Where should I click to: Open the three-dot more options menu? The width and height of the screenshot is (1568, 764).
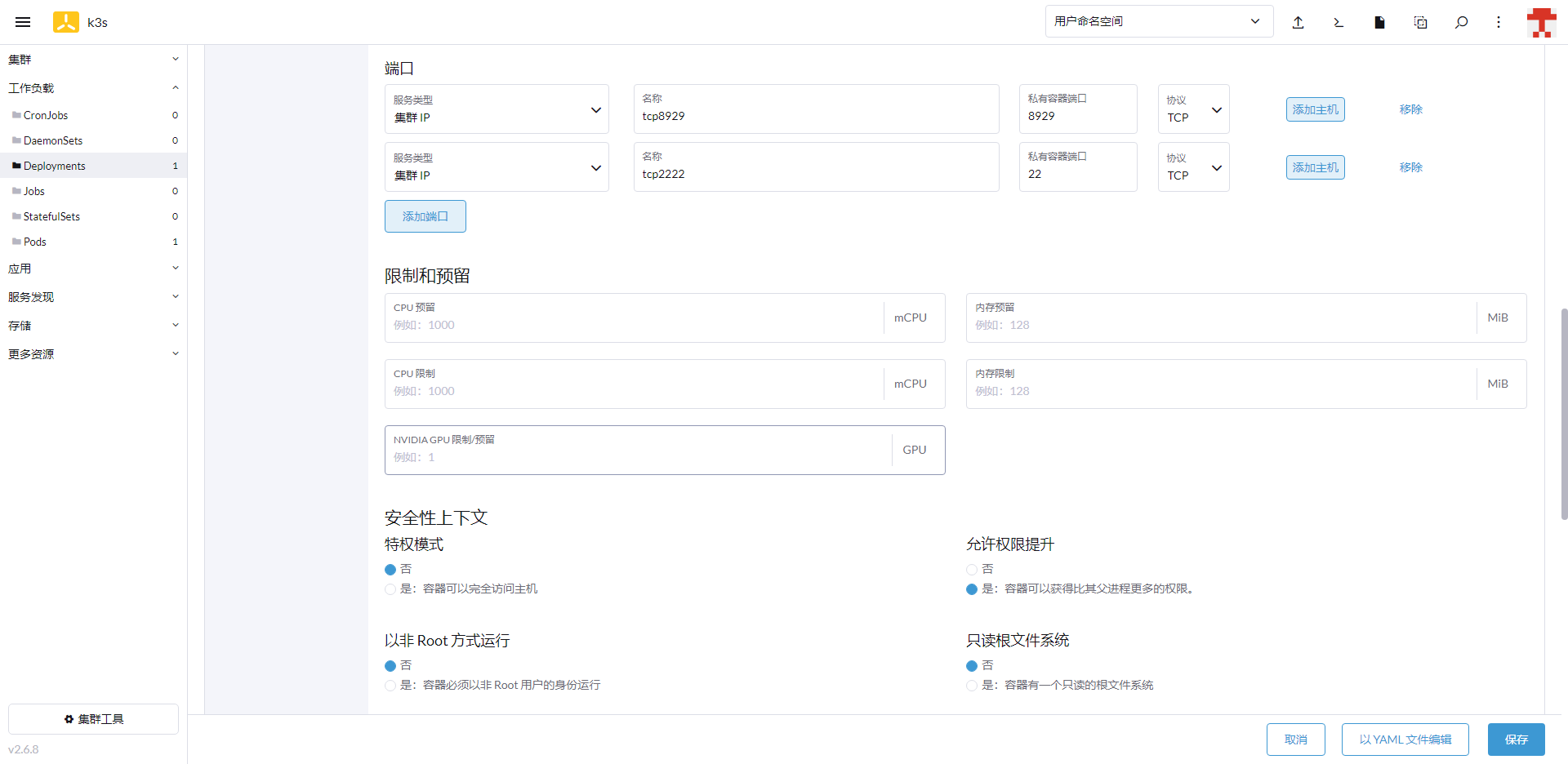(1498, 22)
